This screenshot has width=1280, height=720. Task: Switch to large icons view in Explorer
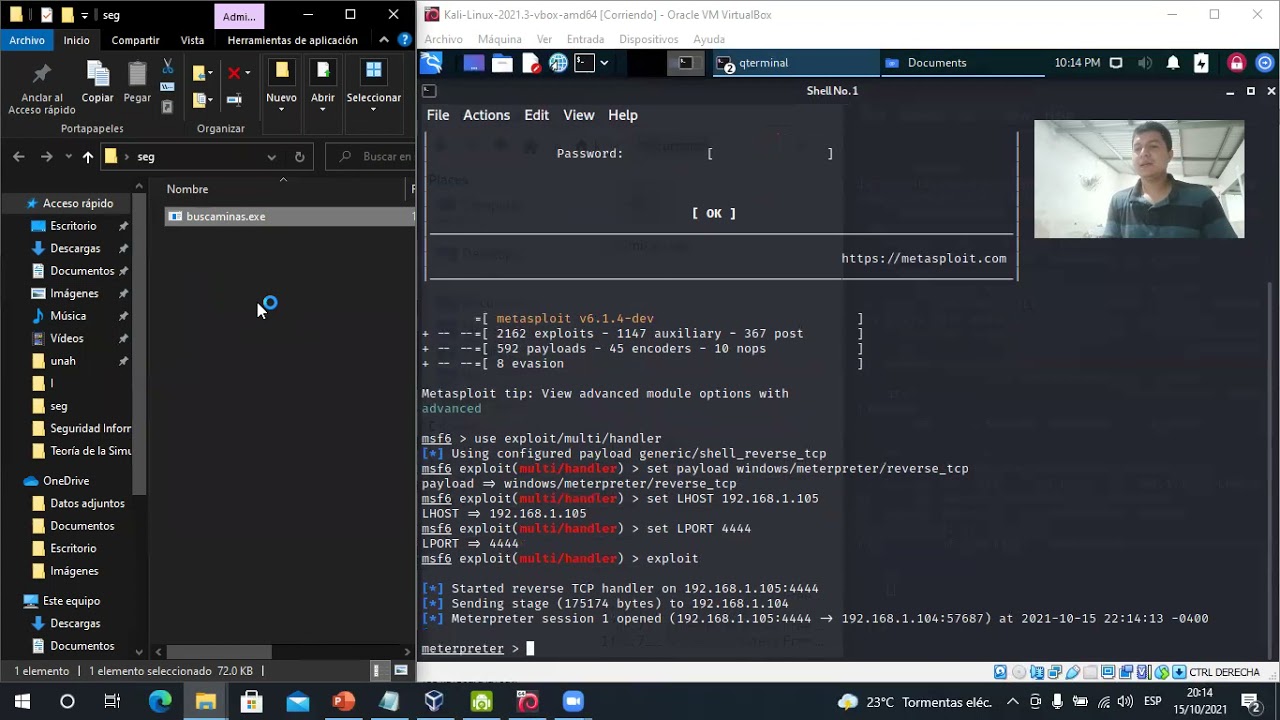[401, 671]
